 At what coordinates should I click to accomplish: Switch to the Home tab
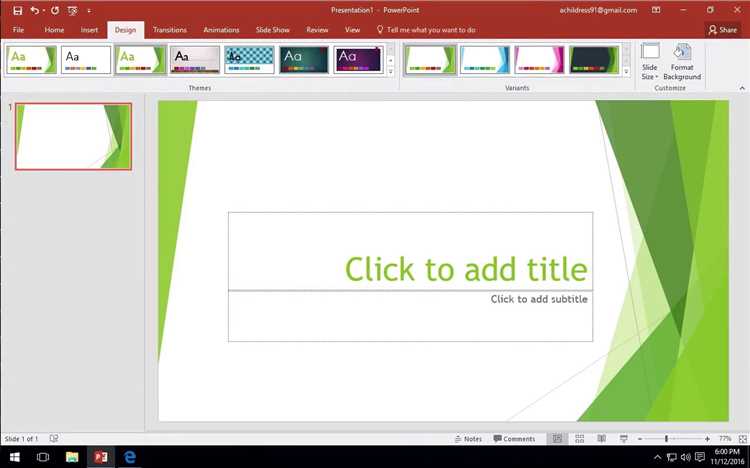pyautogui.click(x=54, y=30)
